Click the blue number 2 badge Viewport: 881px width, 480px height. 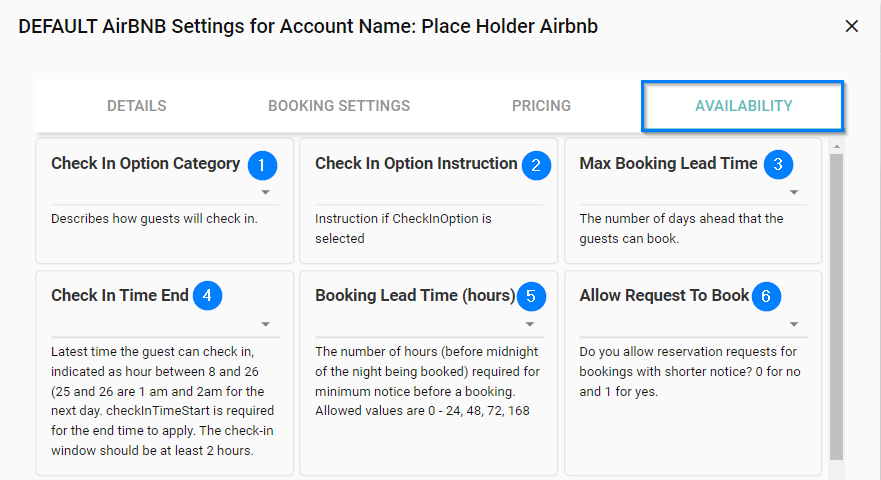[536, 165]
